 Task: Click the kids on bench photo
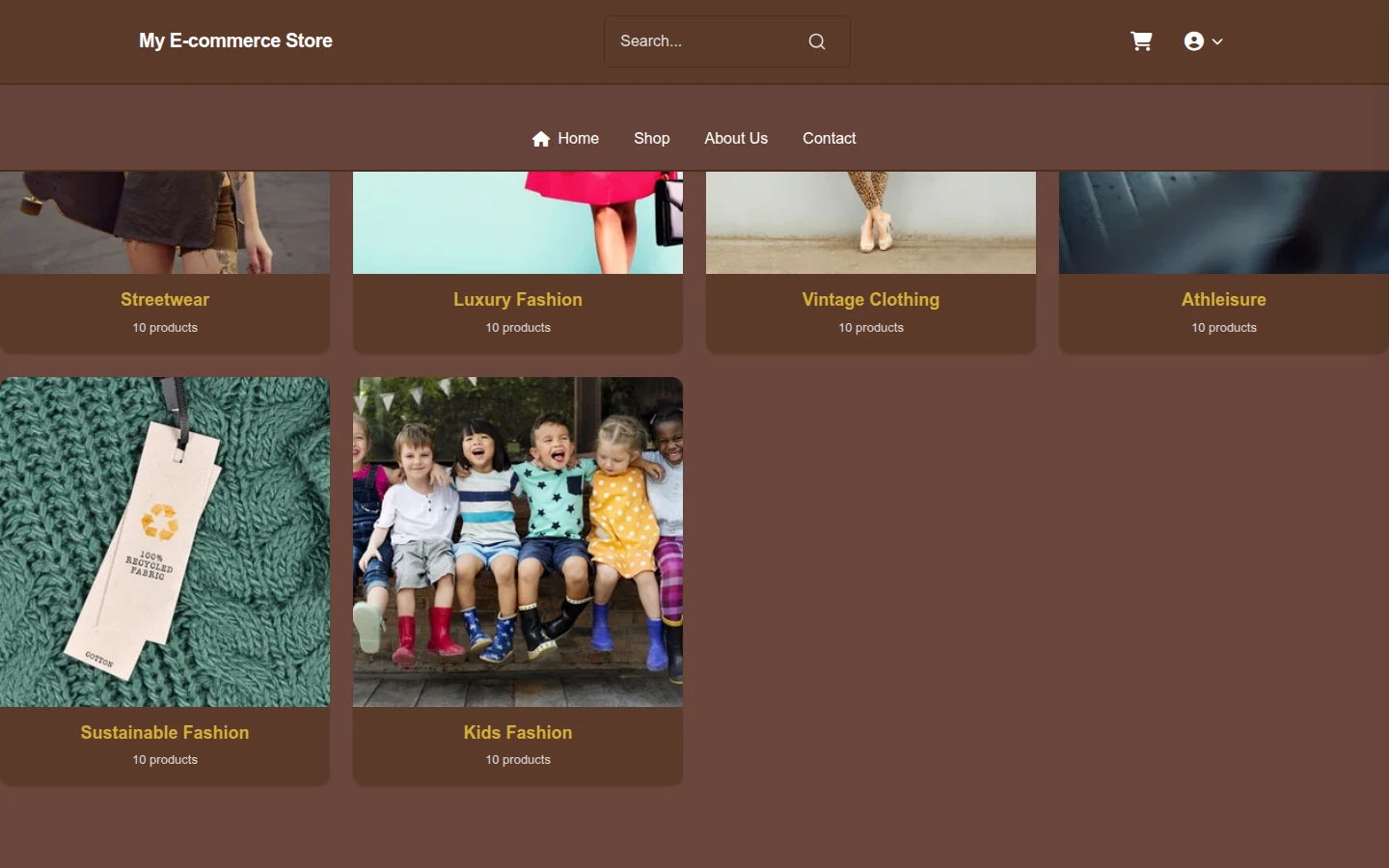tap(518, 542)
